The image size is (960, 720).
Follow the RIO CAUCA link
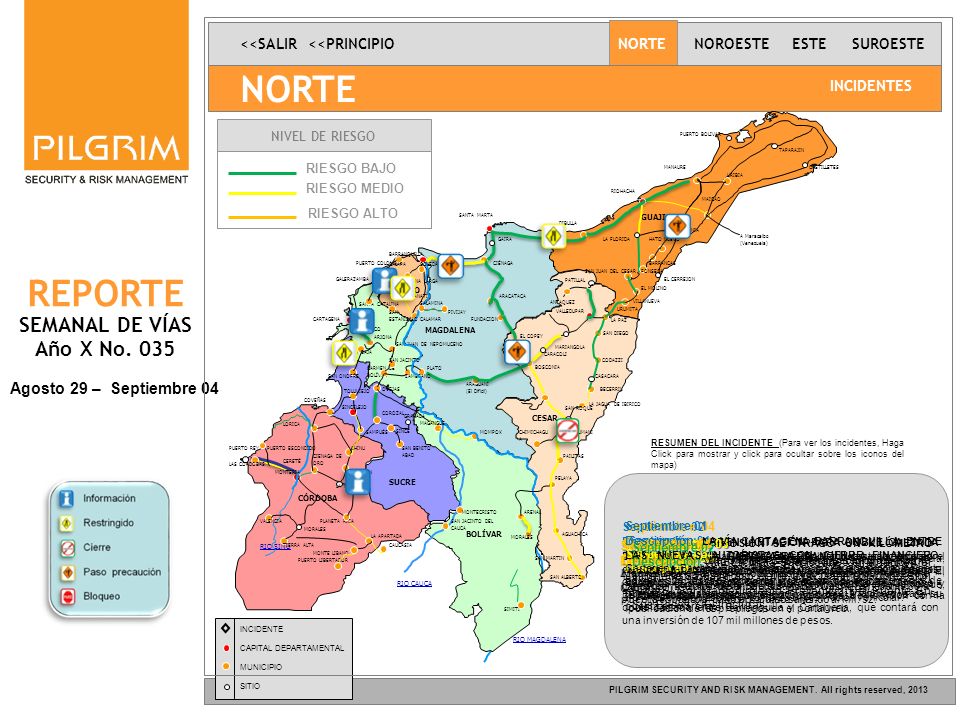click(414, 583)
